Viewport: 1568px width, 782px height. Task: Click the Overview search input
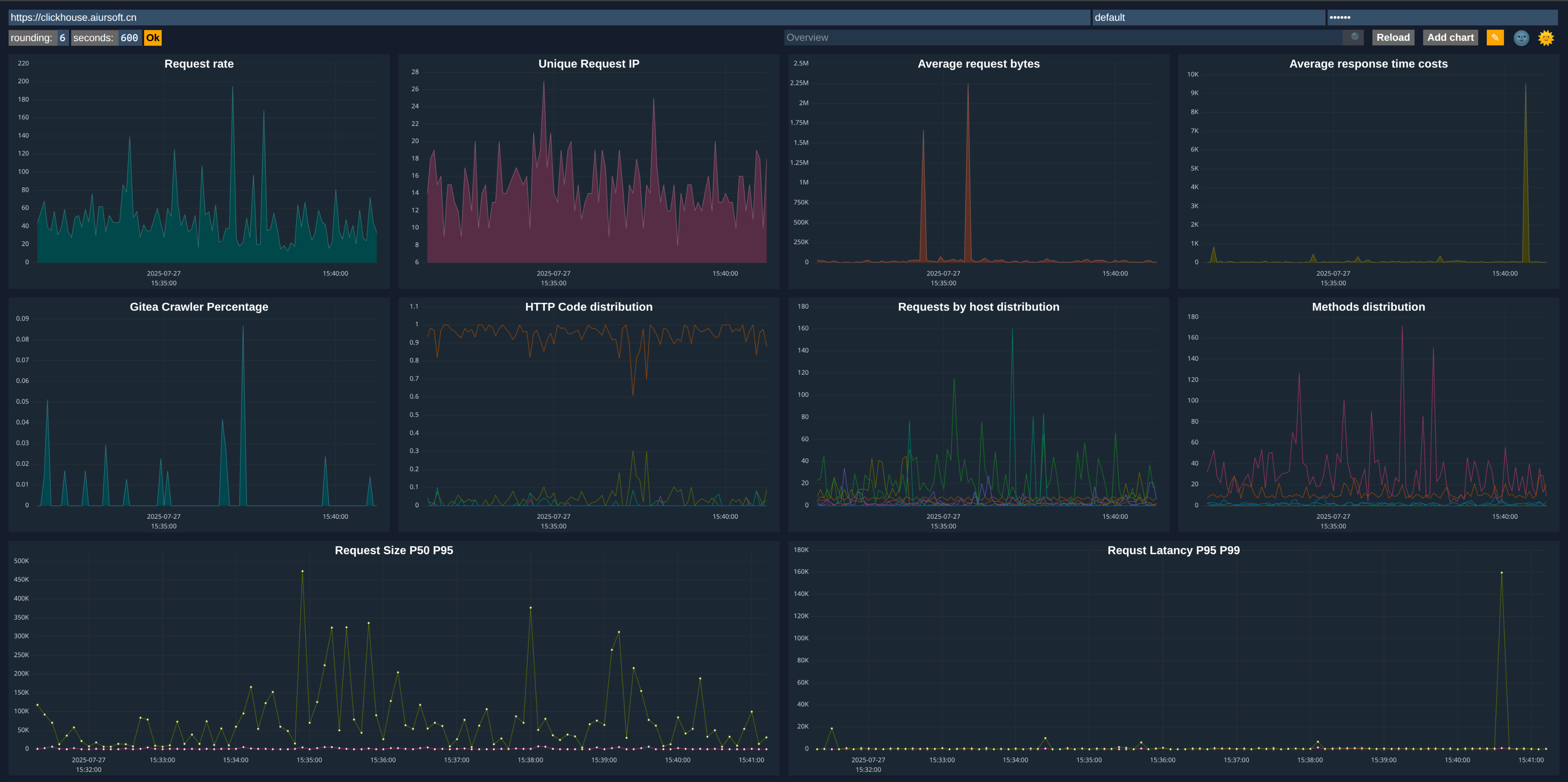[1062, 38]
